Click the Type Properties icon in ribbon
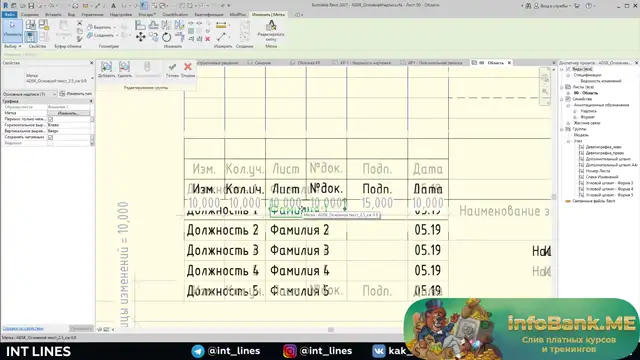Image resolution: width=640 pixels, height=360 pixels. click(31, 24)
